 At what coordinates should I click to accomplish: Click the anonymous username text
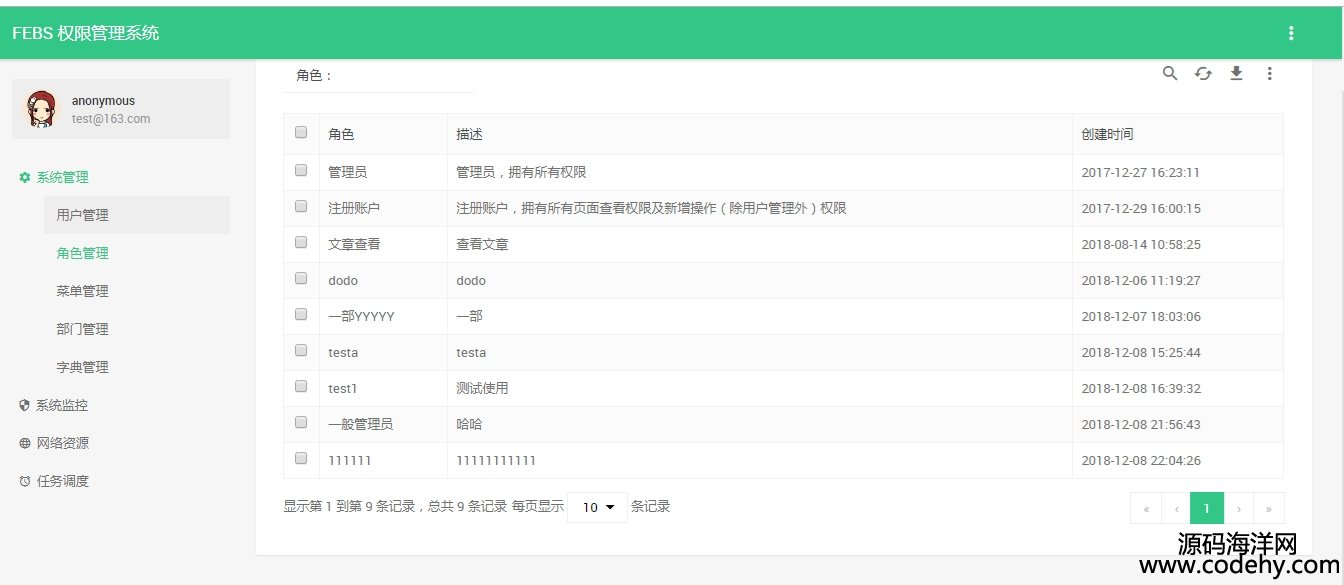[x=103, y=101]
